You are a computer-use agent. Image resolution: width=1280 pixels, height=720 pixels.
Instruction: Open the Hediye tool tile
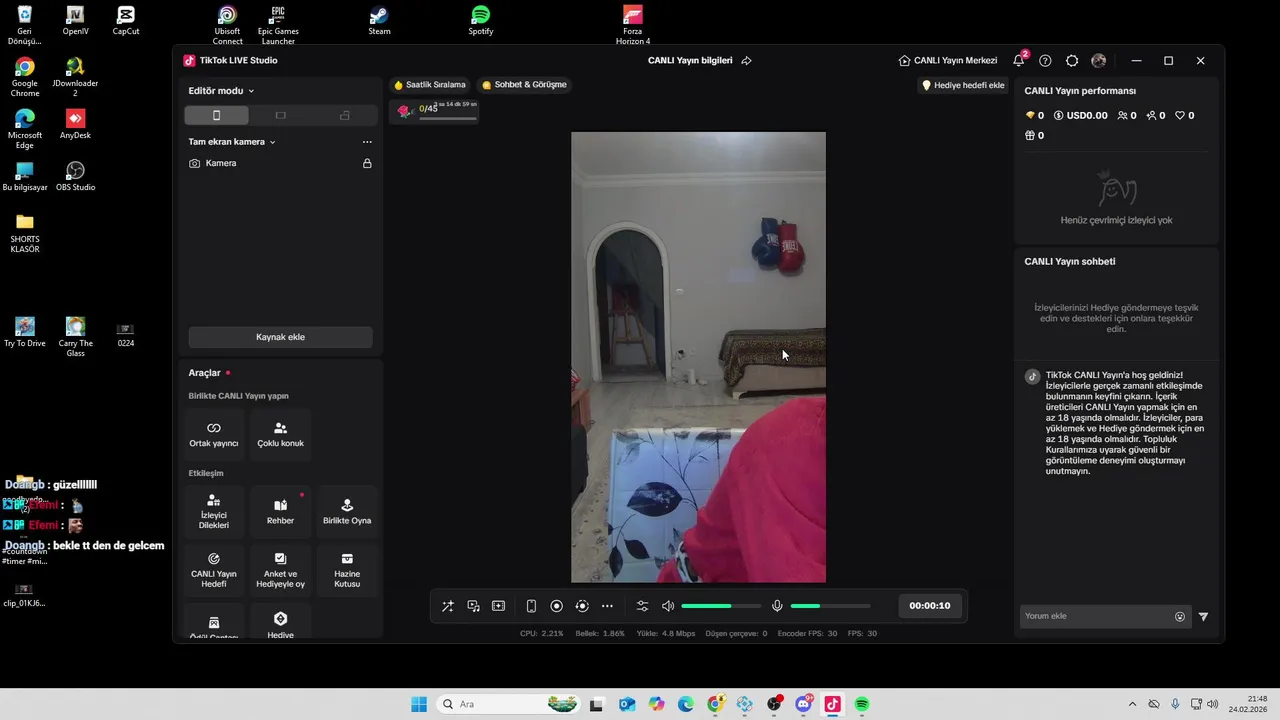(x=280, y=622)
